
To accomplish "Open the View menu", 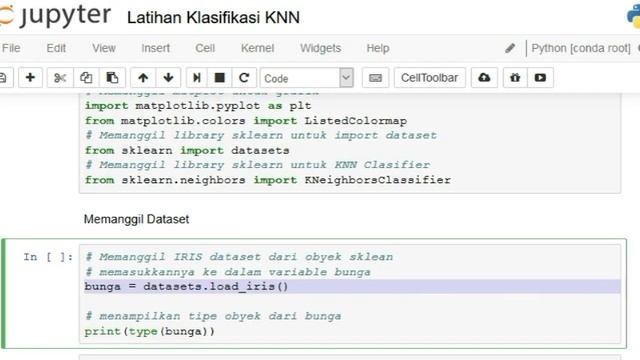I will pyautogui.click(x=104, y=48).
